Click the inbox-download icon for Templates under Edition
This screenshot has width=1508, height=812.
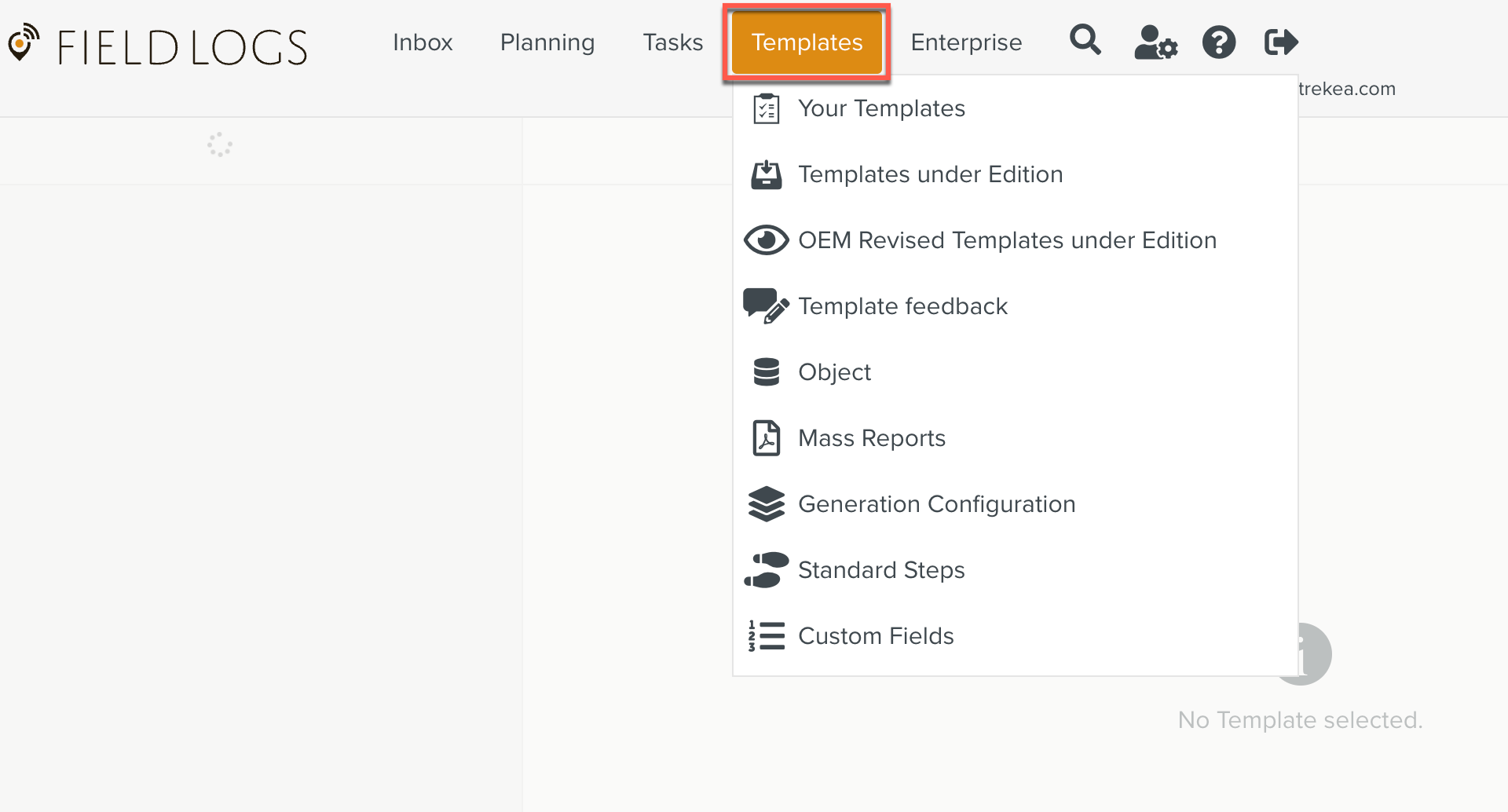pyautogui.click(x=767, y=174)
